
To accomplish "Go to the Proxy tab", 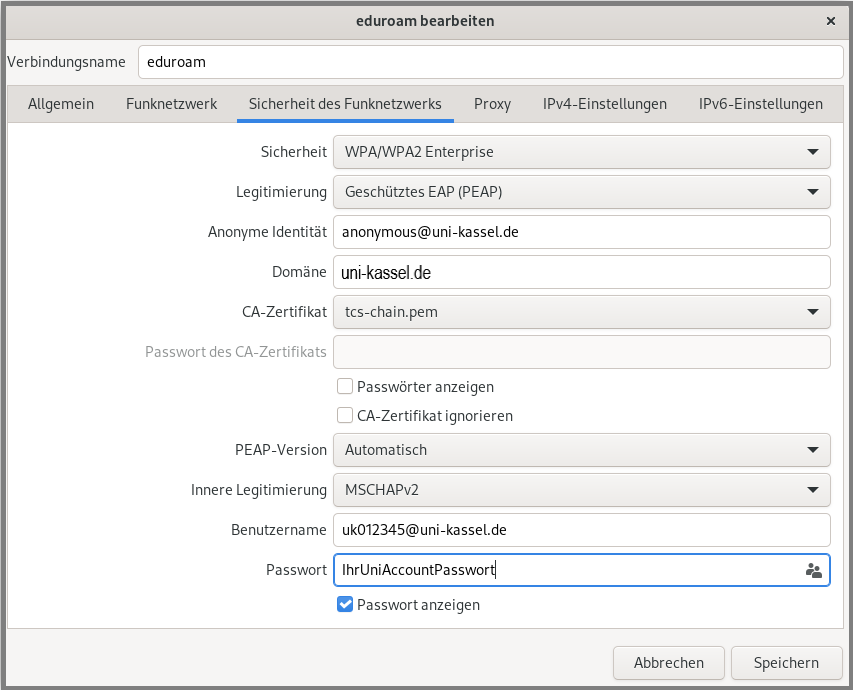I will point(492,104).
